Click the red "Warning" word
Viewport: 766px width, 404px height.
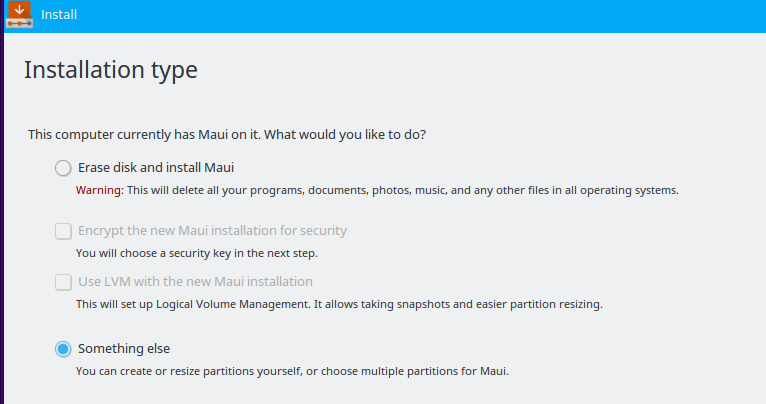[x=99, y=190]
